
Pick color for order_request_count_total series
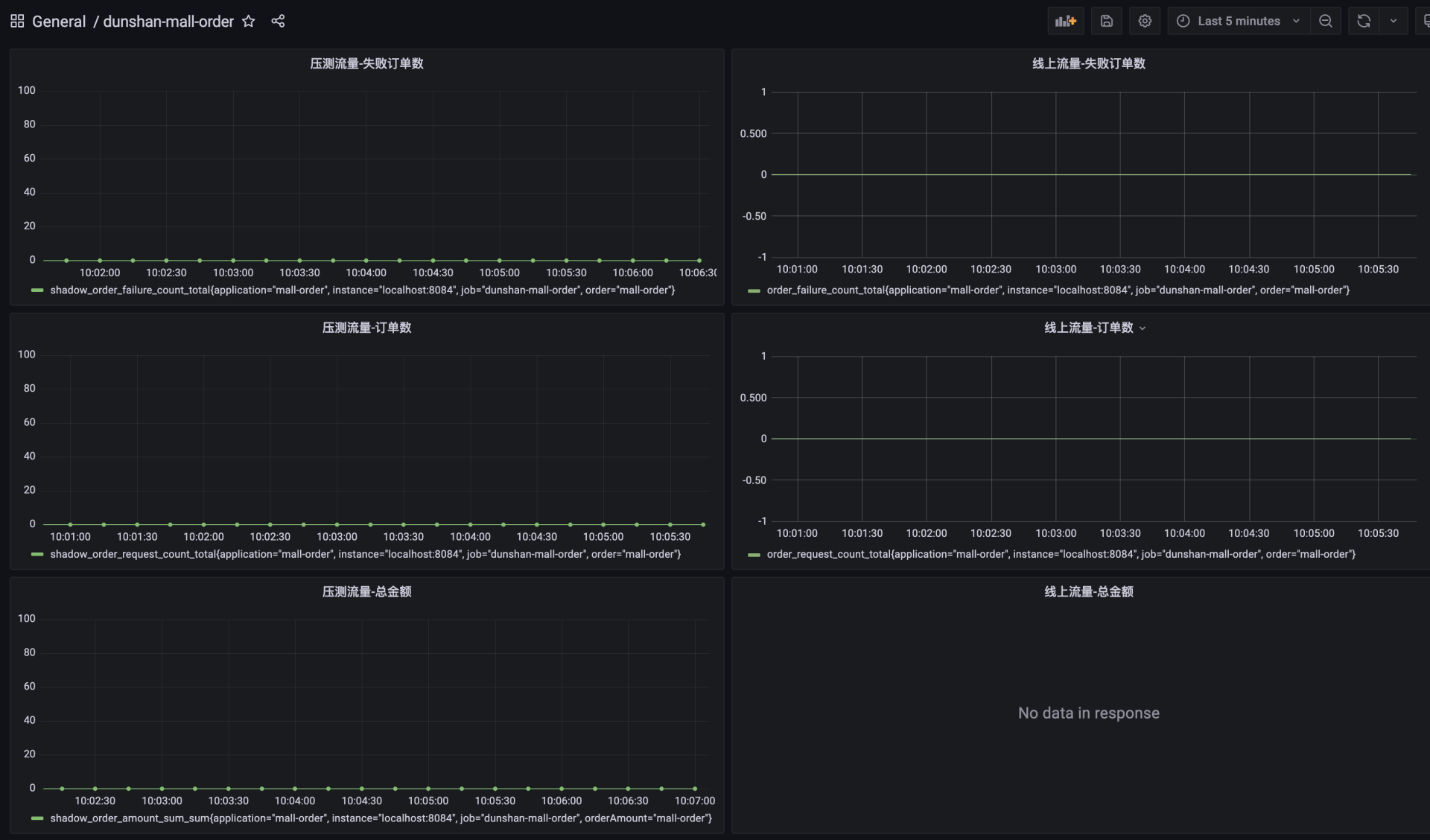[754, 555]
